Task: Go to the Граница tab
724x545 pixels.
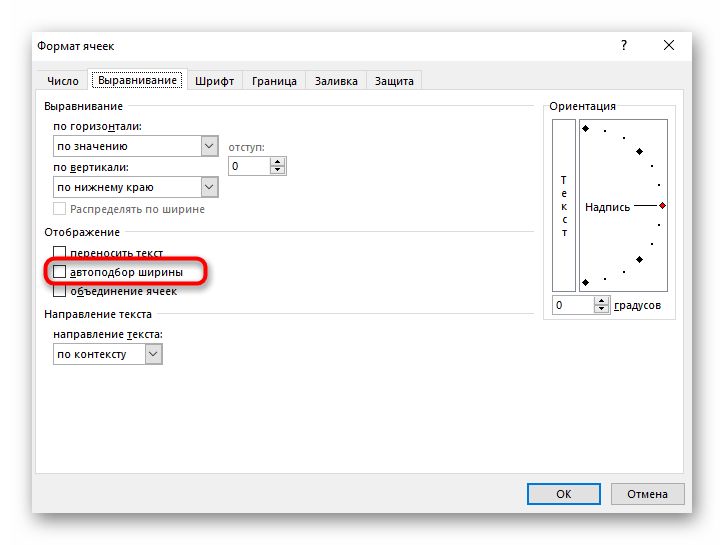Action: tap(274, 81)
